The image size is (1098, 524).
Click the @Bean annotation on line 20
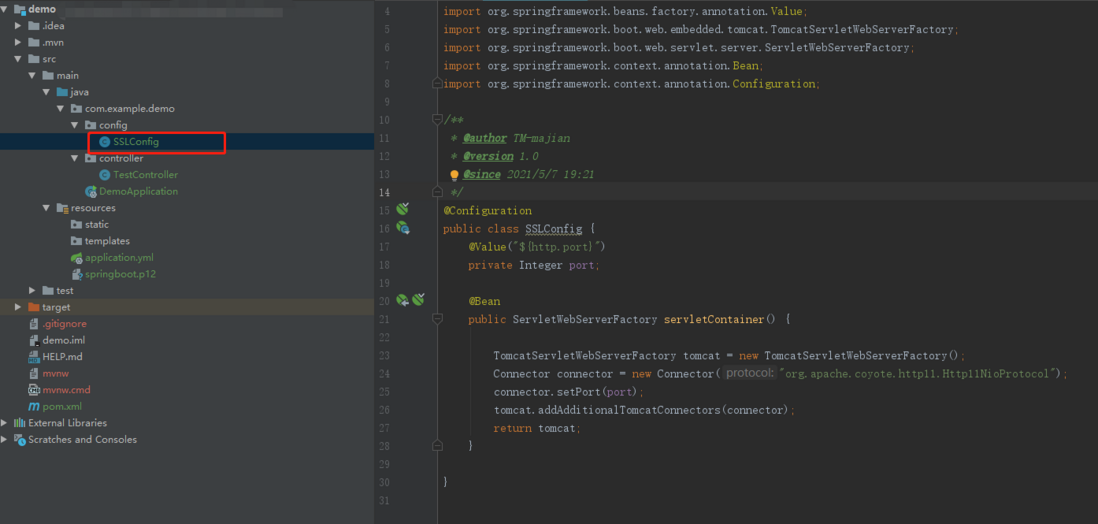tap(485, 301)
